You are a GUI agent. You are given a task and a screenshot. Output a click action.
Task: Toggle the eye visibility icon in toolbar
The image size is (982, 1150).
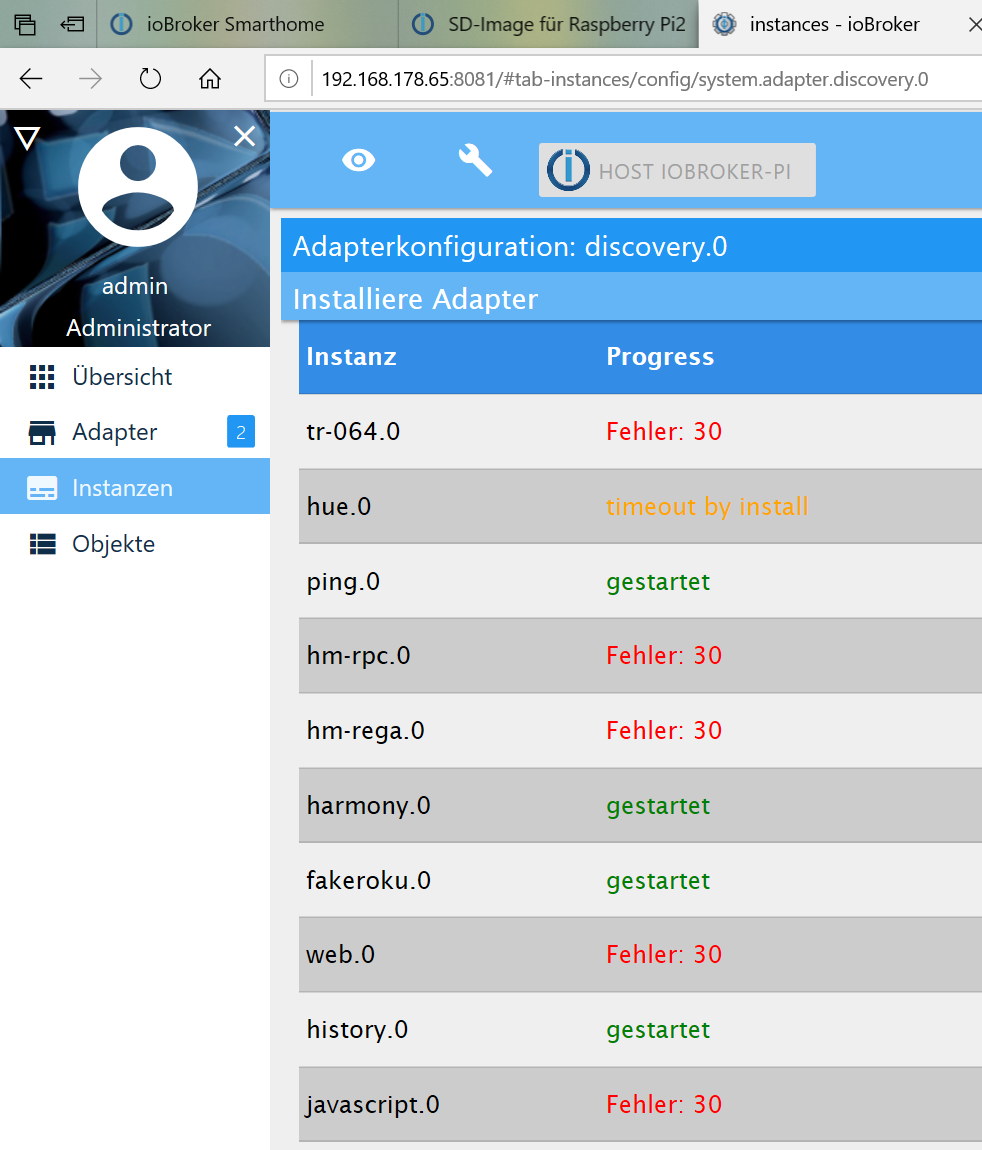[359, 160]
